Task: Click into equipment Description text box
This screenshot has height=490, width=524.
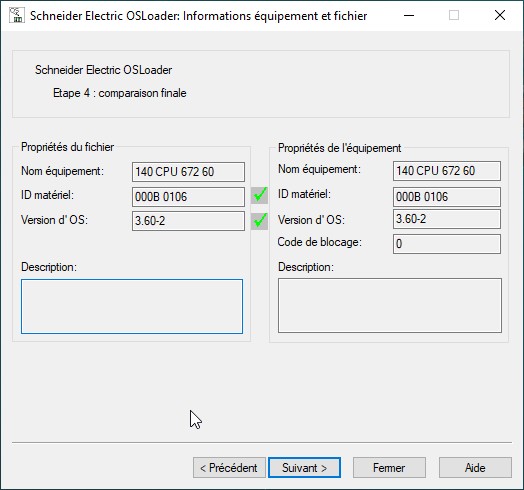Action: (x=390, y=305)
